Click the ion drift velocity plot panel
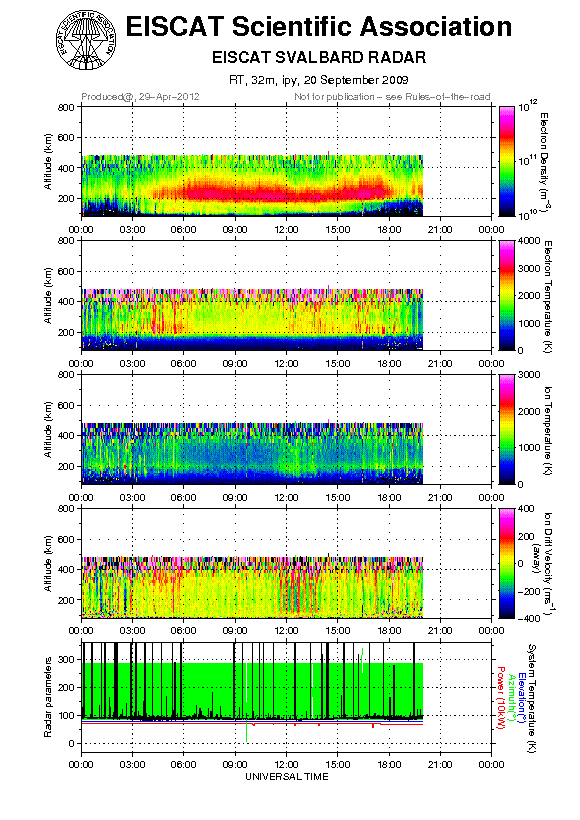This screenshot has height=820, width=580. 287,563
